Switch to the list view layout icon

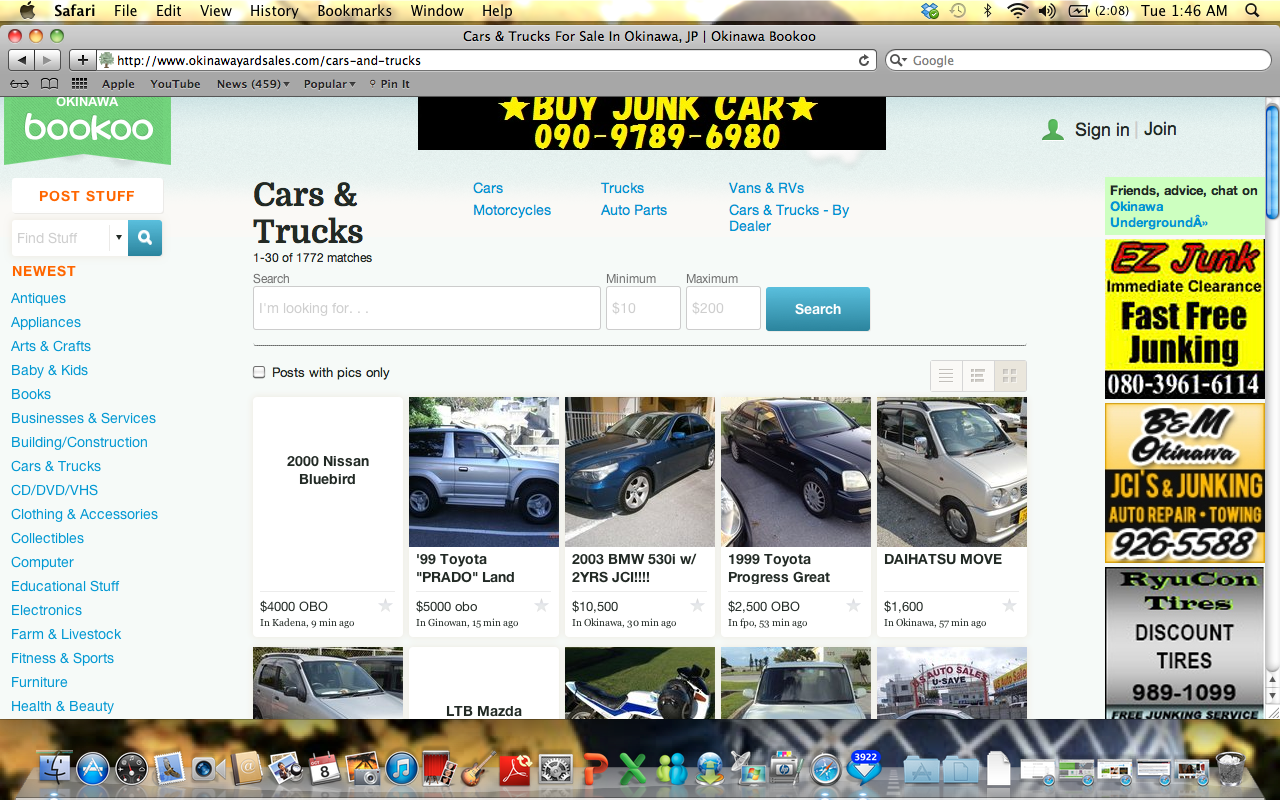(946, 376)
